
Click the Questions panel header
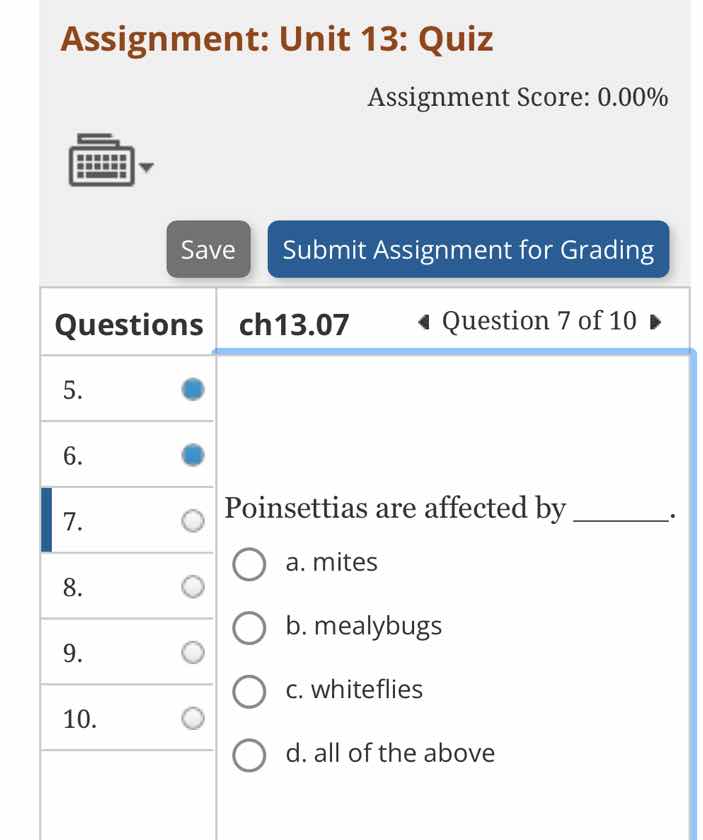(128, 324)
